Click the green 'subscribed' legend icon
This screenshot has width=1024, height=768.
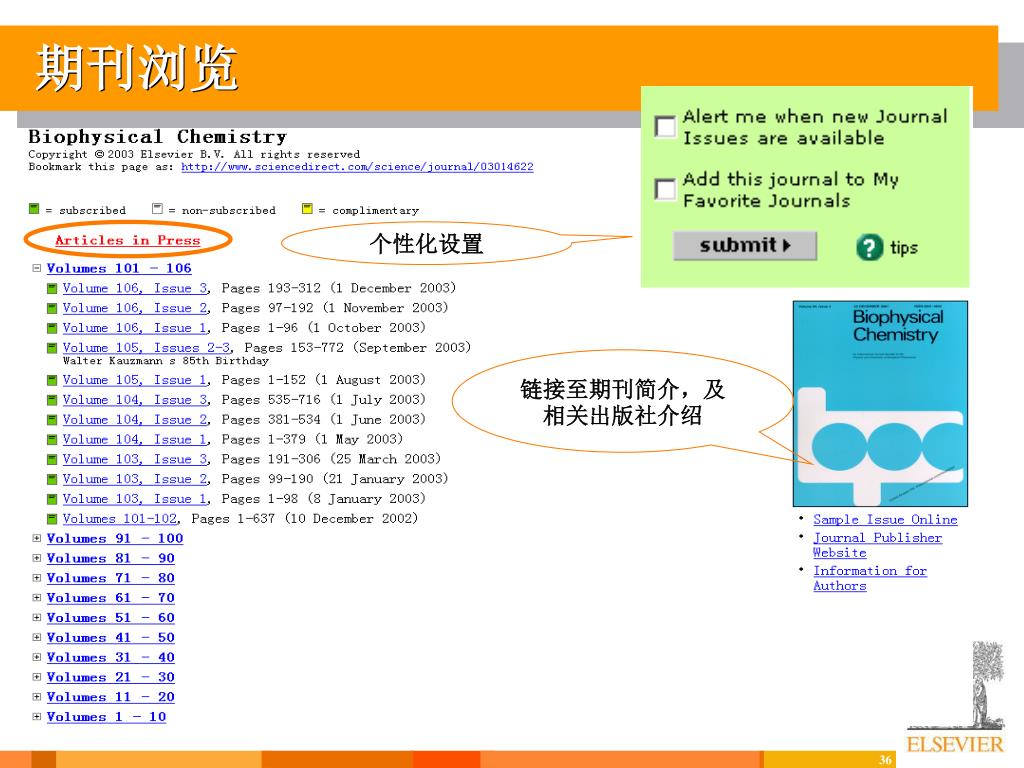coord(34,208)
